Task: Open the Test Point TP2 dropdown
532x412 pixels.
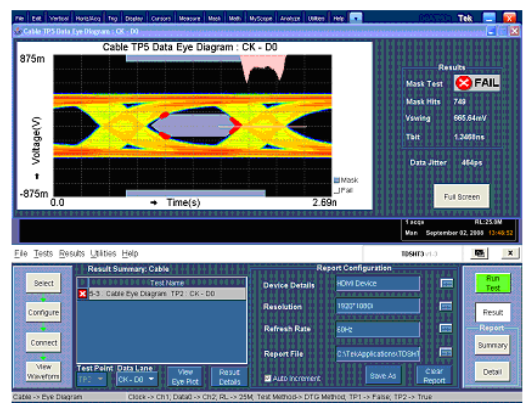Action: point(91,379)
